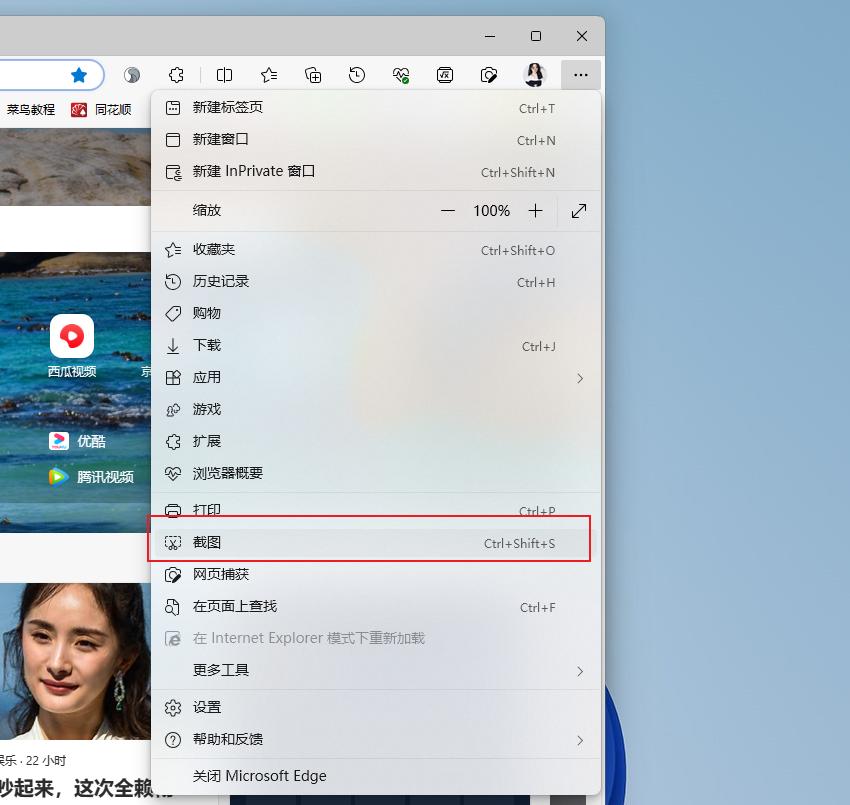
Task: Open Favorites from the star toolbar icon
Action: pos(268,75)
